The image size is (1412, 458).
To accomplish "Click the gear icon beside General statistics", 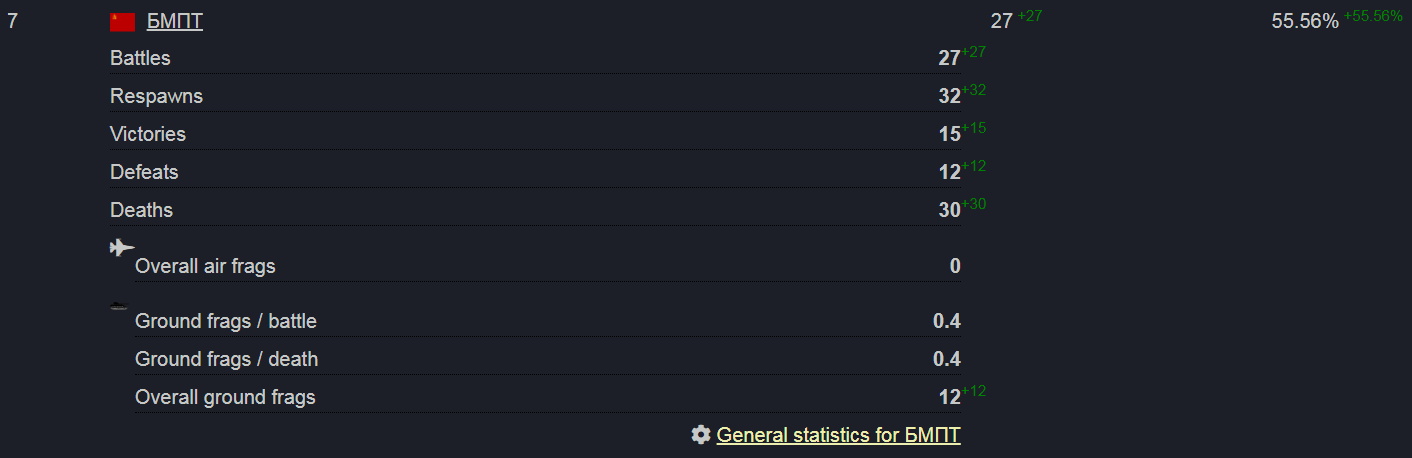I will pos(701,435).
